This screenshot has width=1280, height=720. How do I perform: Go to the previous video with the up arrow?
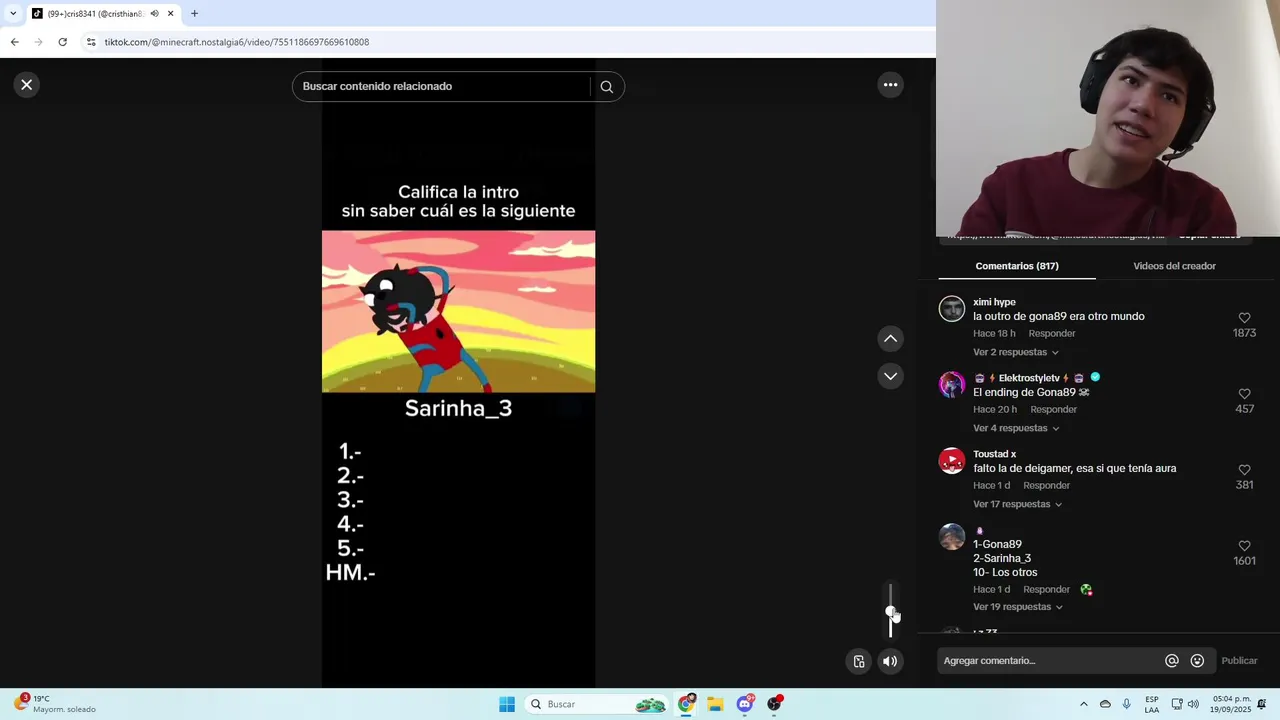coord(890,339)
